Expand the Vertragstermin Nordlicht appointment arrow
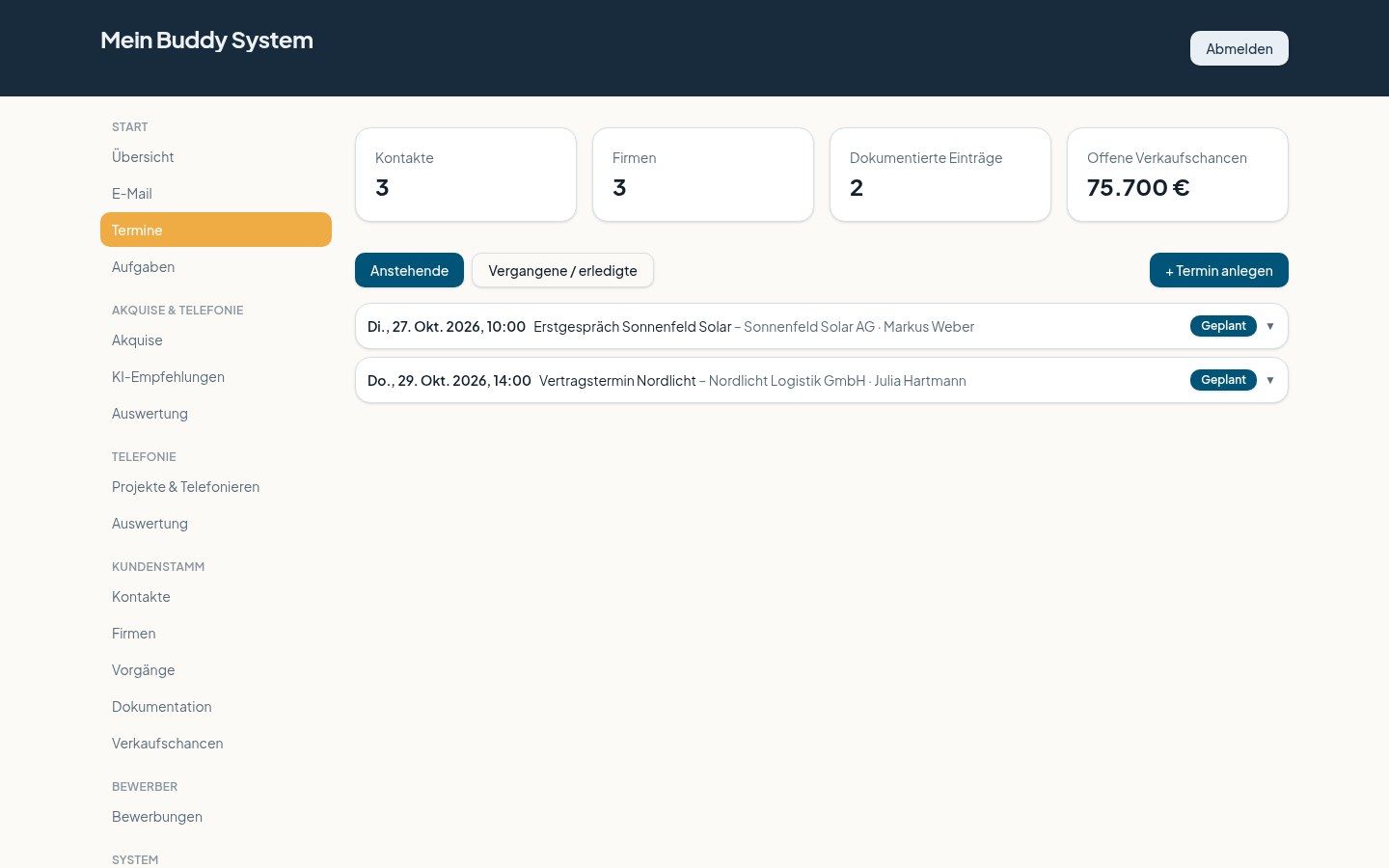This screenshot has width=1389, height=868. [1270, 380]
